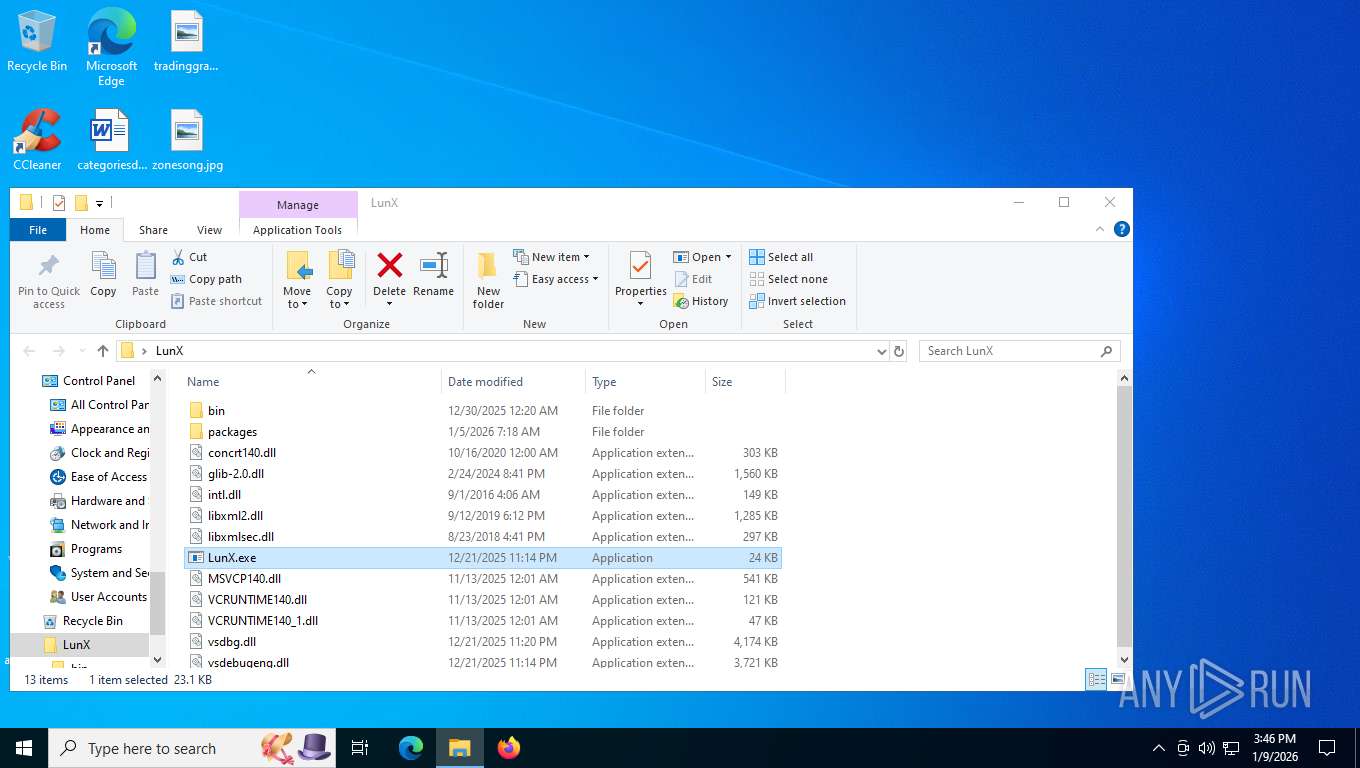
Task: Select the bin folder
Action: (482, 411)
